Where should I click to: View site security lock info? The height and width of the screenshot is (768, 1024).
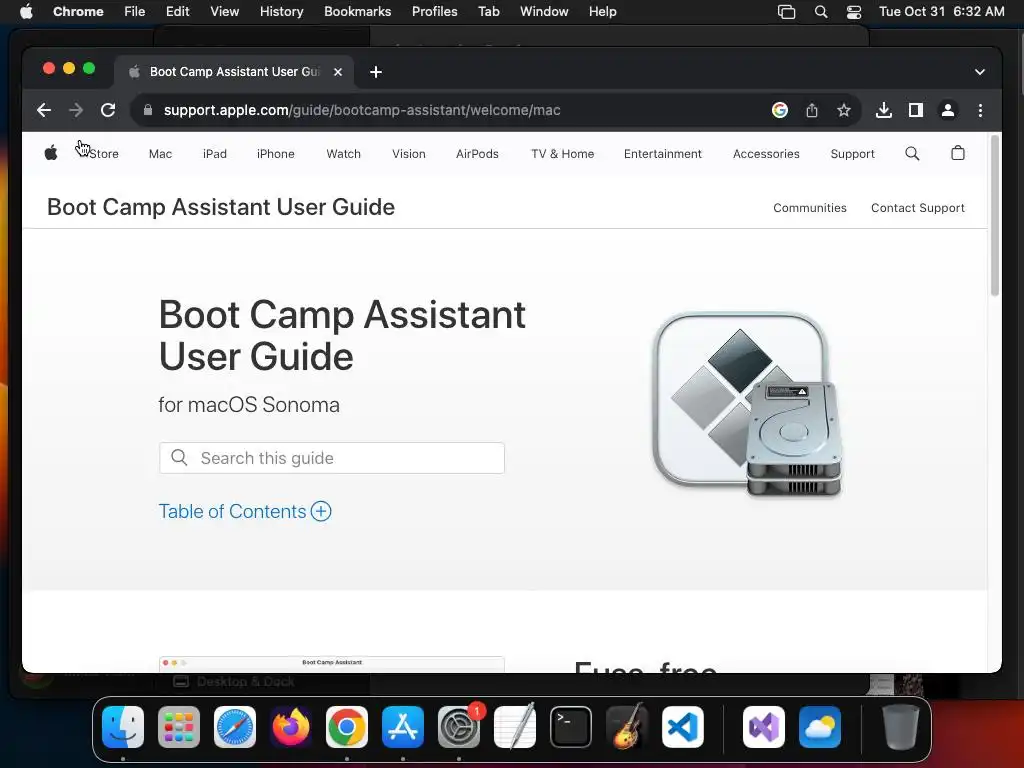point(148,110)
